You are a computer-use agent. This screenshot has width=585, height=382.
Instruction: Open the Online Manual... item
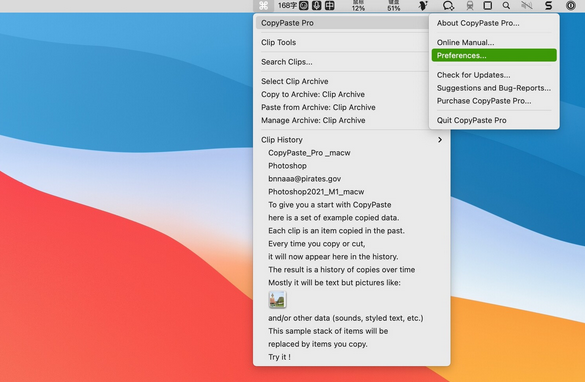pyautogui.click(x=494, y=43)
